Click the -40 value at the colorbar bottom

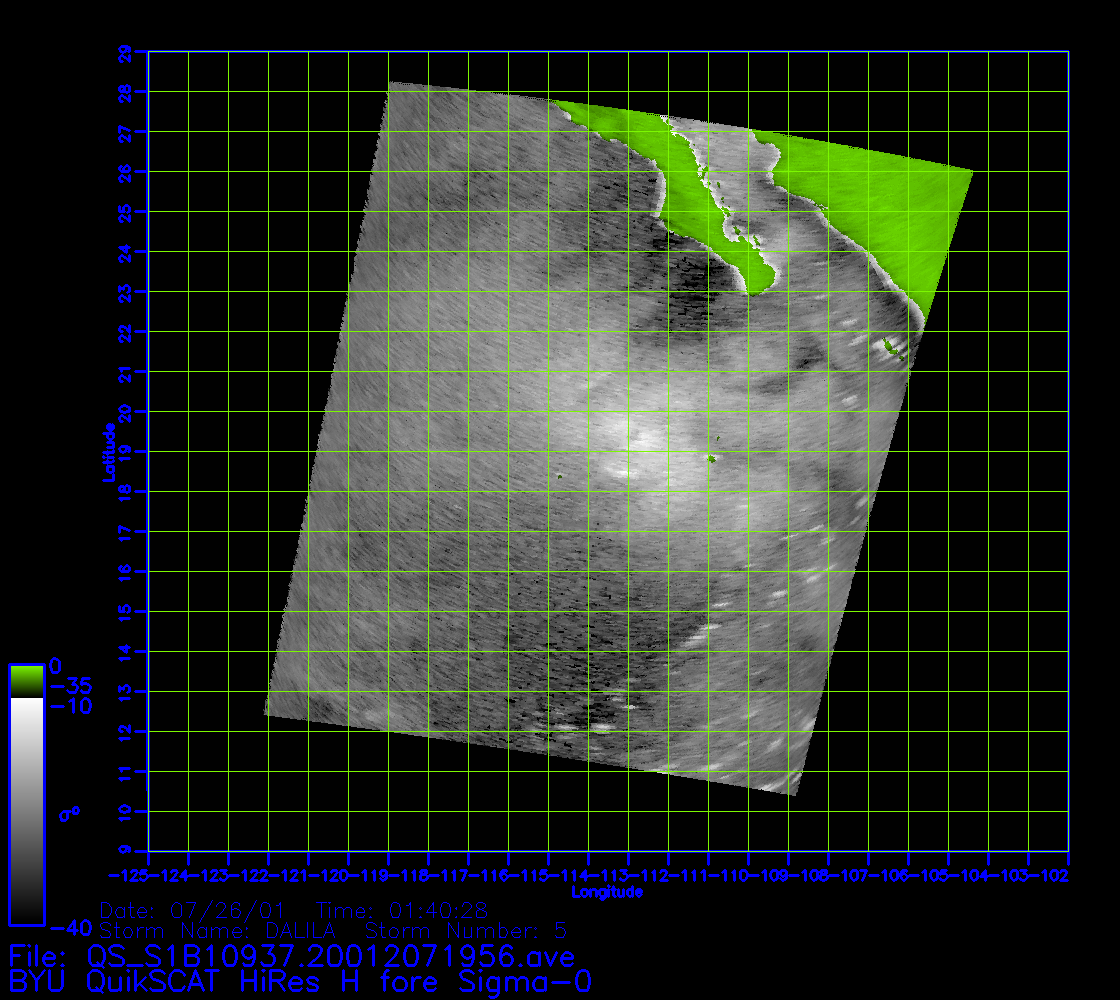tap(65, 926)
